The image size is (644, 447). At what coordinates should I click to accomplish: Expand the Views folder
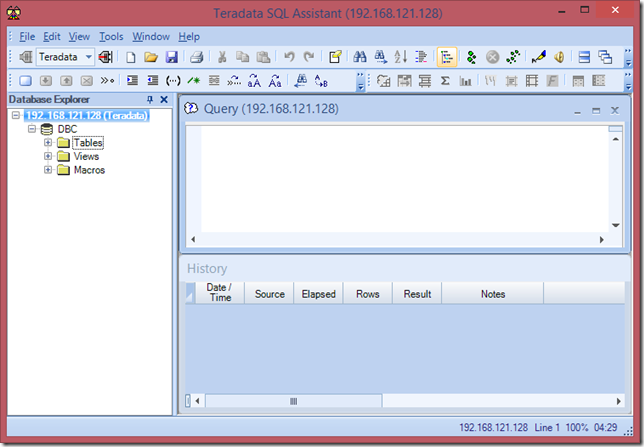point(48,156)
